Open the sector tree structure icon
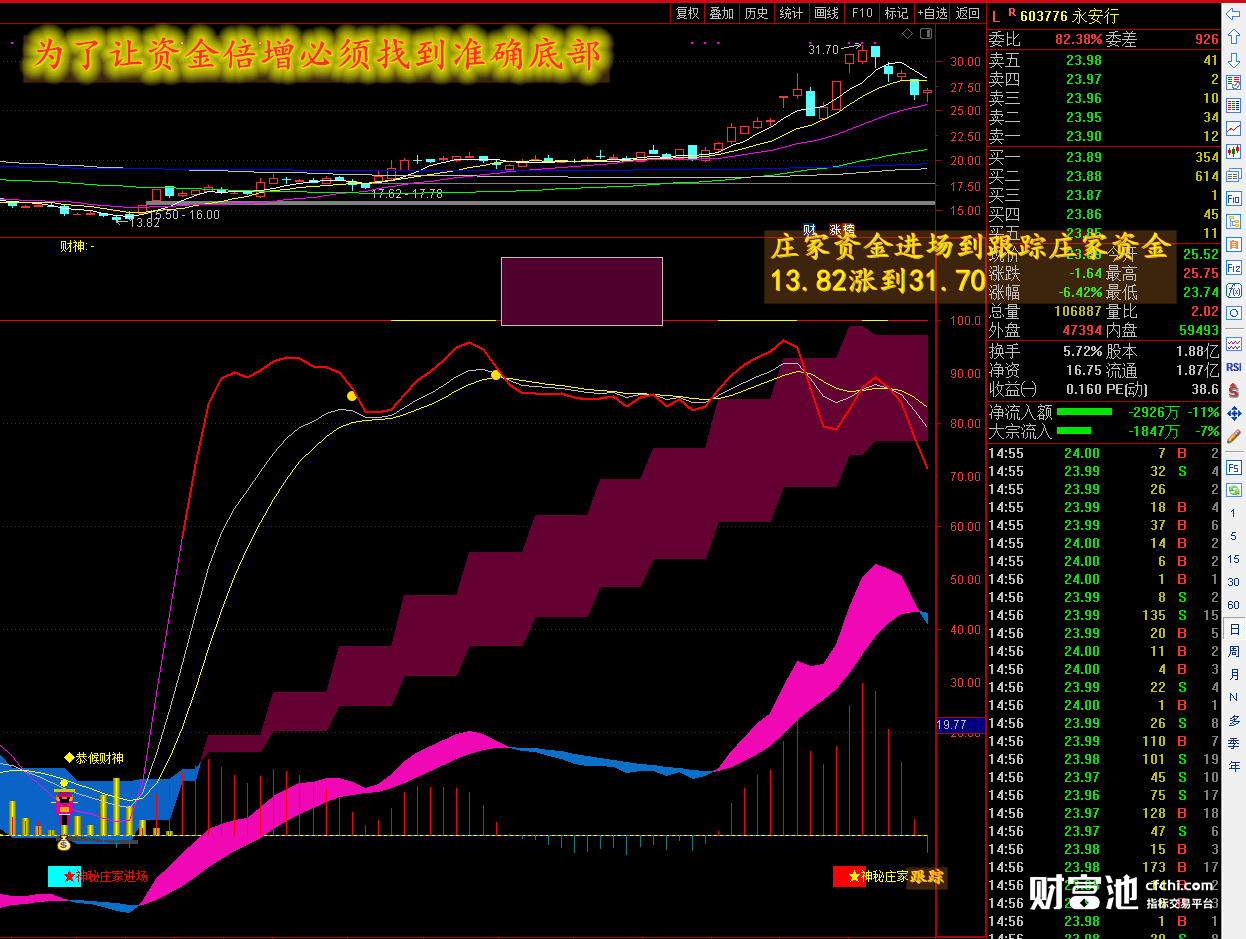 click(1234, 222)
